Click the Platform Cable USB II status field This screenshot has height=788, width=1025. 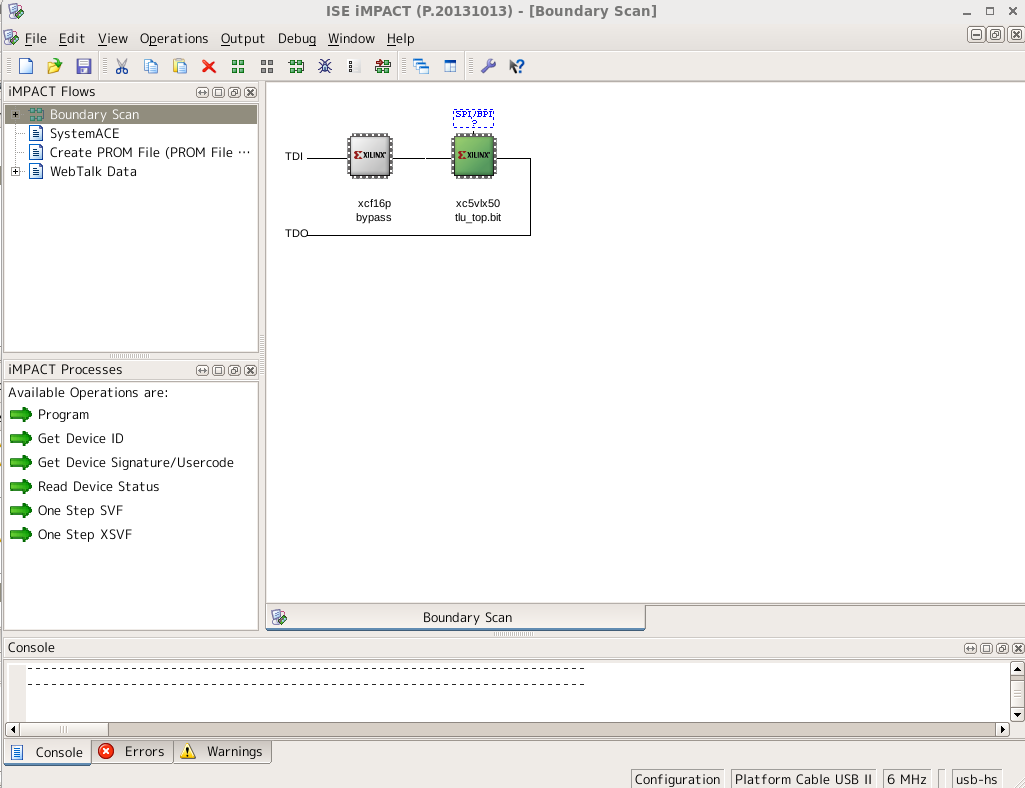coord(803,779)
